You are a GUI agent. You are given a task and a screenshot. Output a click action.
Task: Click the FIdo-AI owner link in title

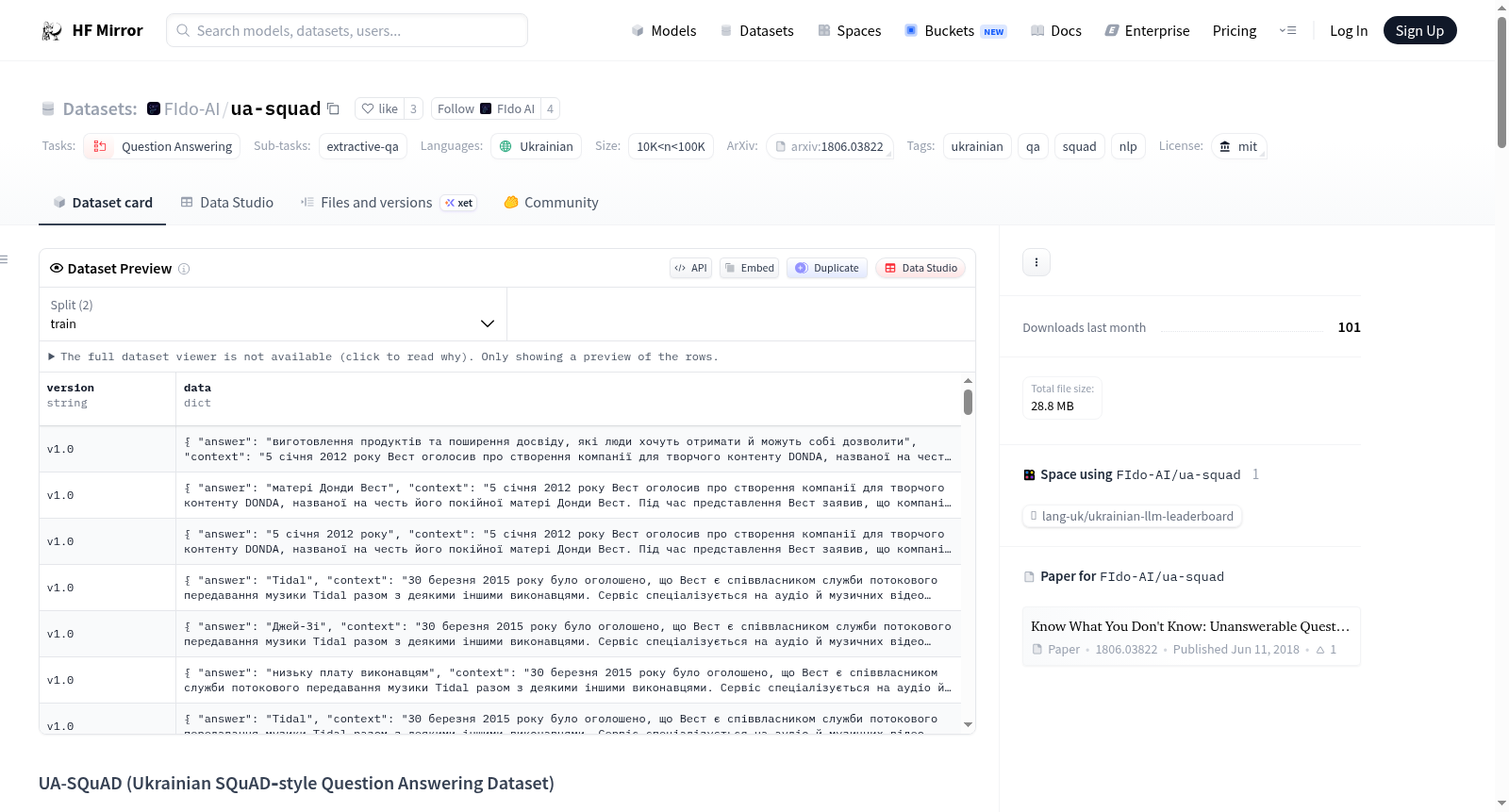(x=191, y=108)
